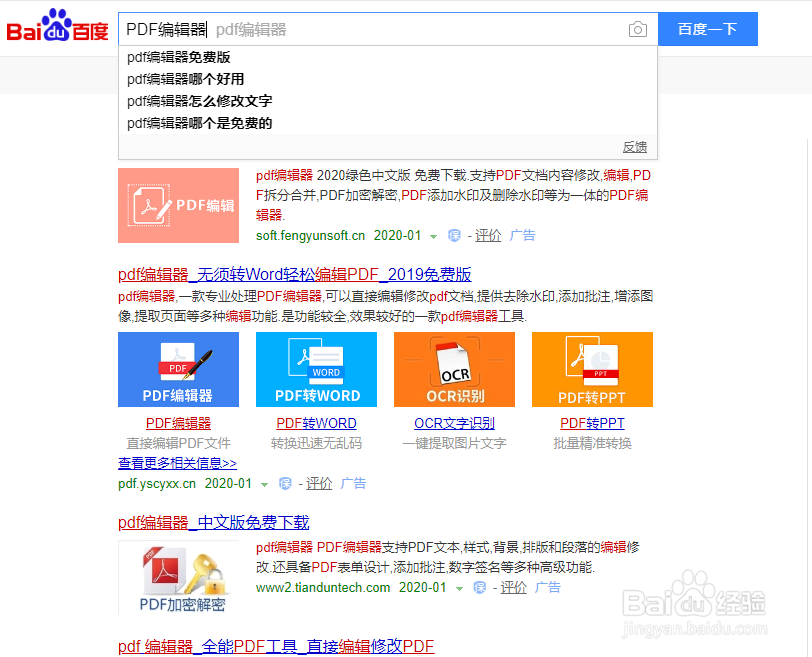Select suggestion pdf编辑器哪个是免费的
The height and width of the screenshot is (657, 812).
pos(388,123)
